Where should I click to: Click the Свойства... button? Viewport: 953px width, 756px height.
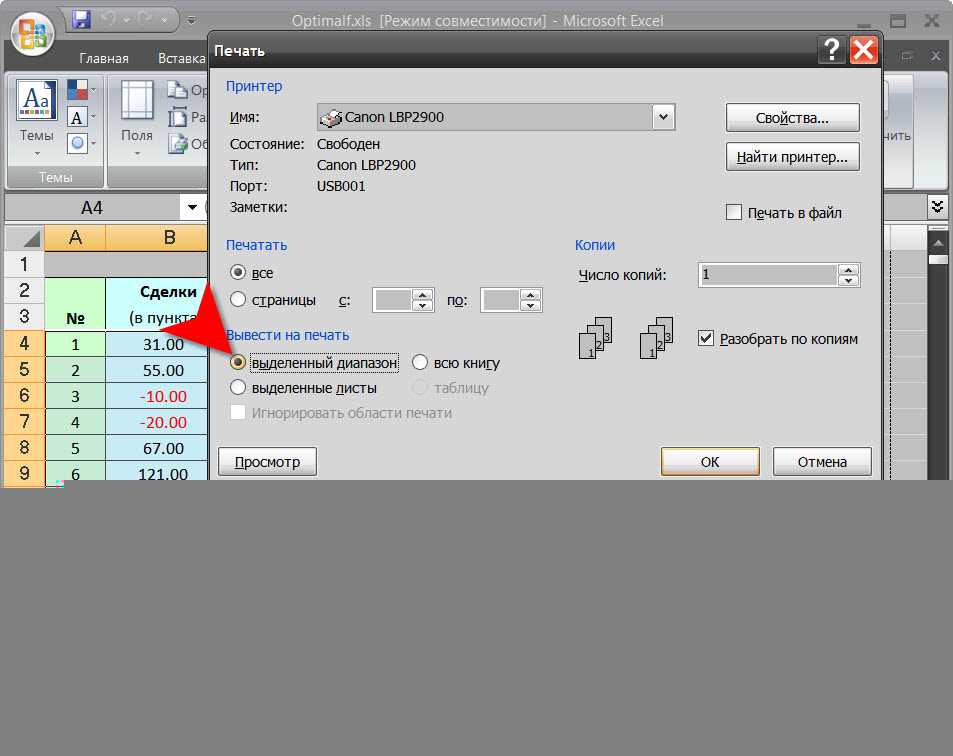coord(792,118)
